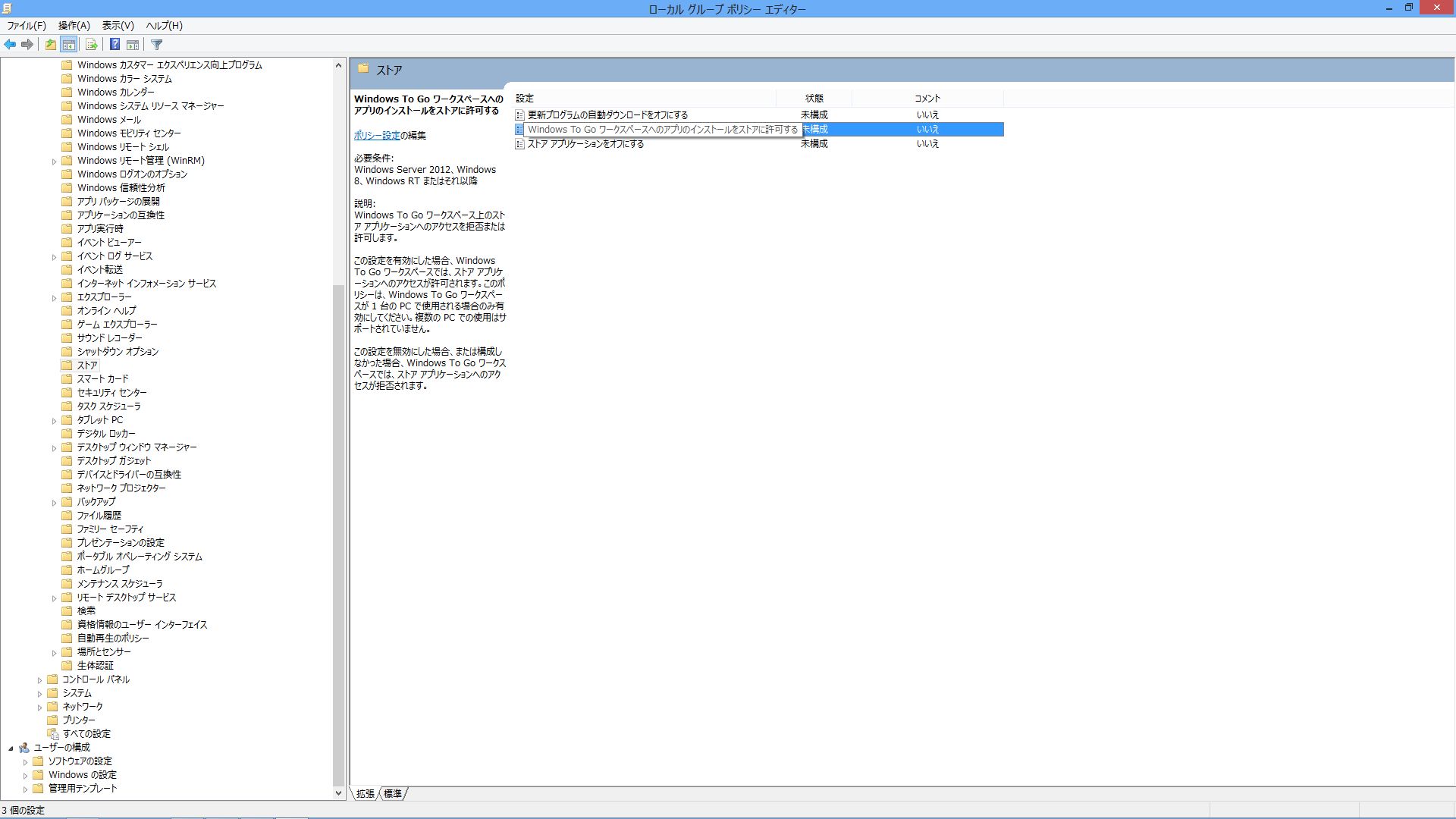The image size is (1456, 819).
Task: Expand the Windows リモート管理 (WinRM) node
Action: [54, 162]
